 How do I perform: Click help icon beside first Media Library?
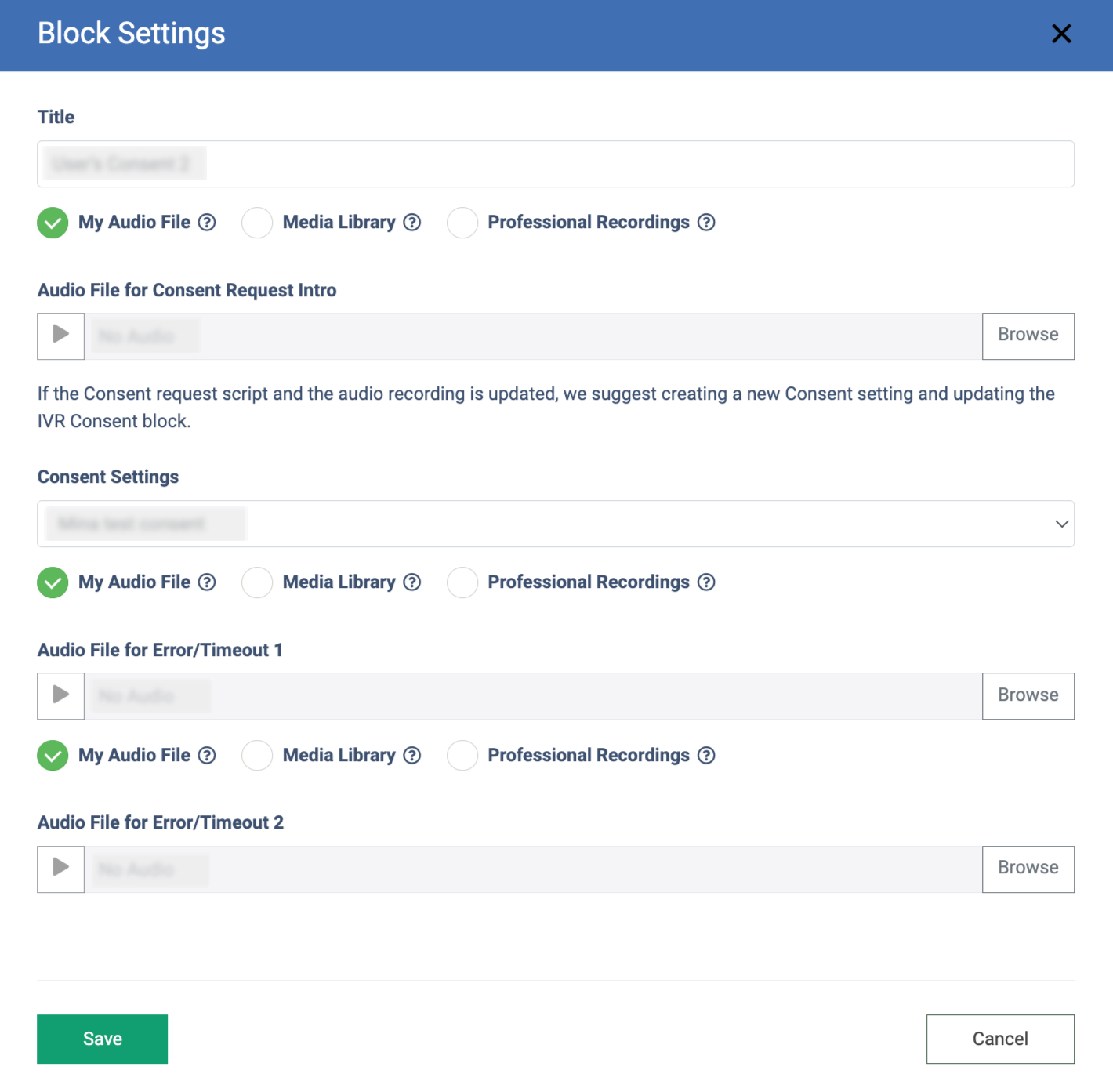[412, 223]
